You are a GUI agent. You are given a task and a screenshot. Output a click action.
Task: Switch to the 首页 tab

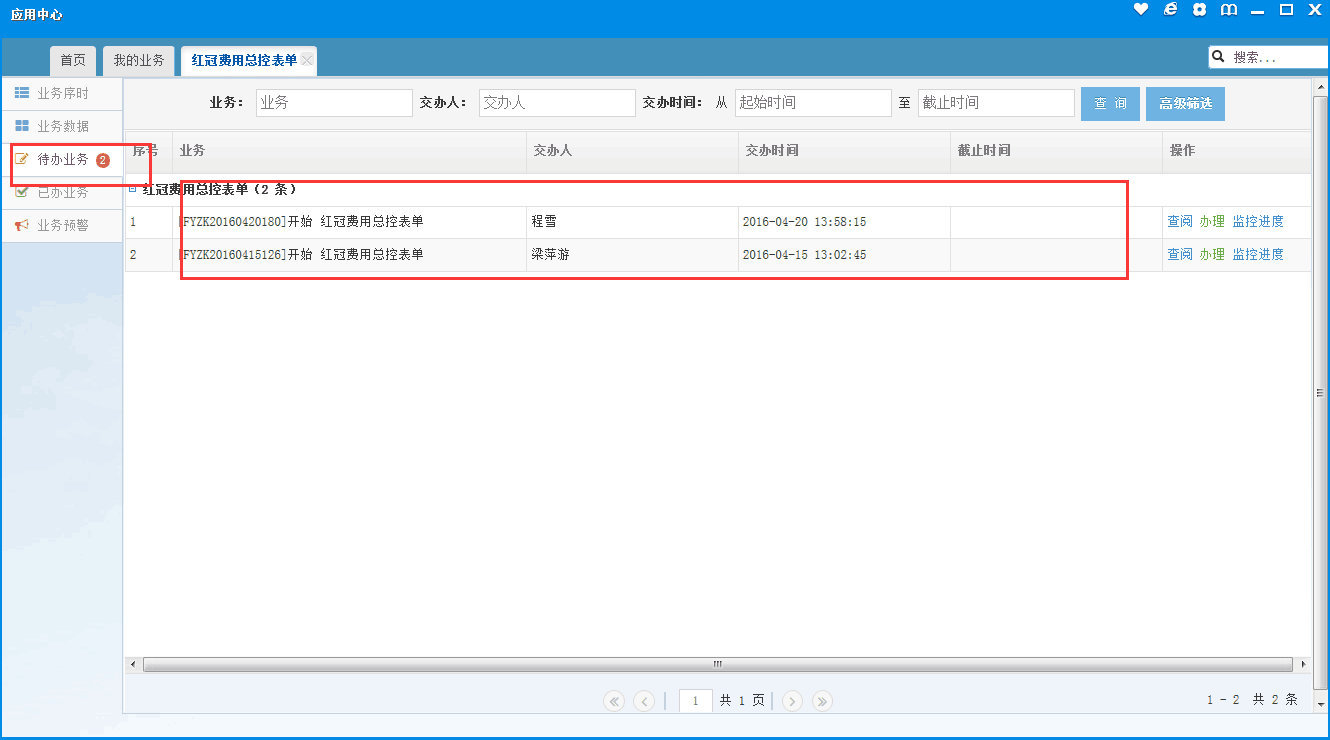[73, 60]
